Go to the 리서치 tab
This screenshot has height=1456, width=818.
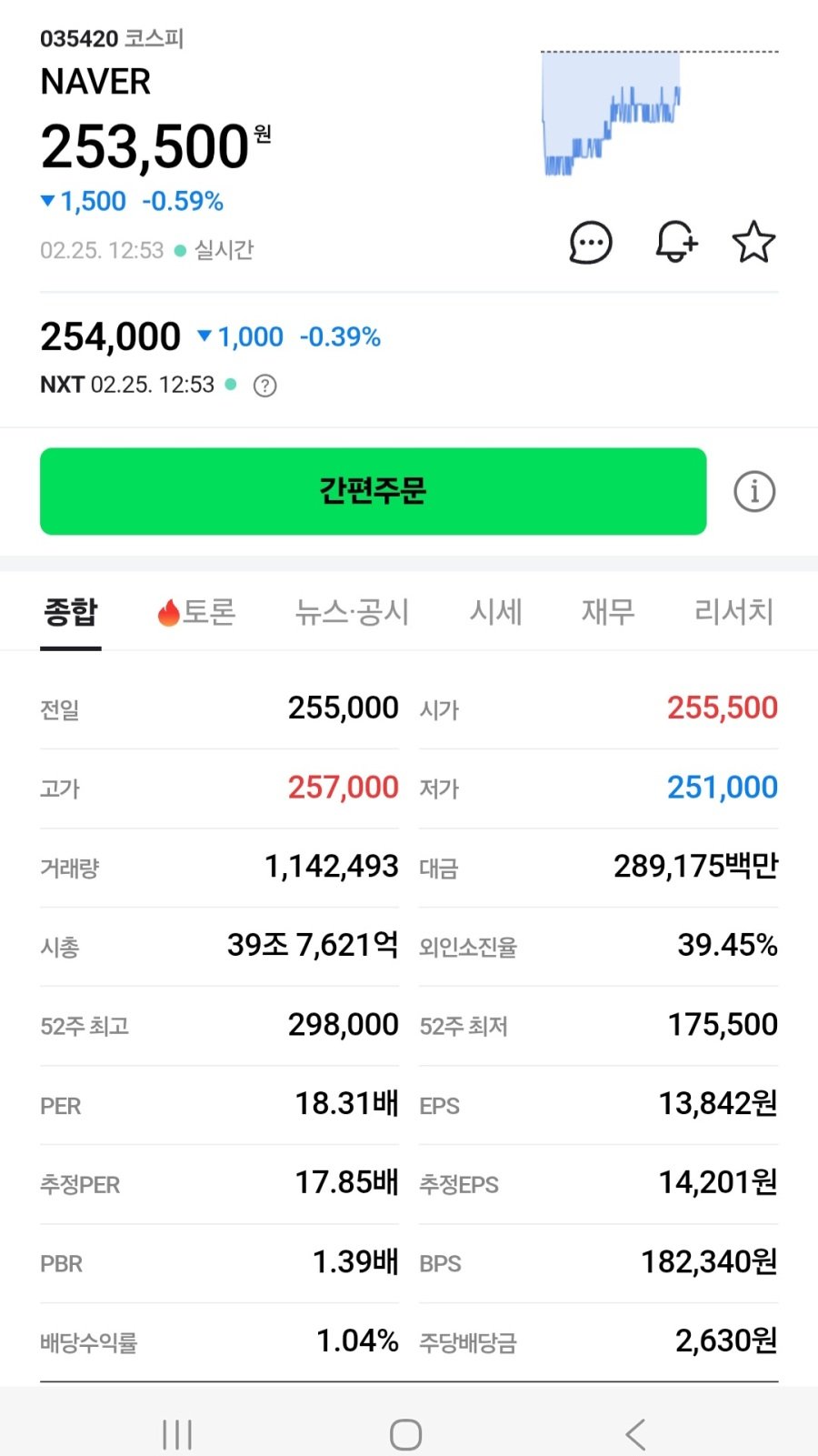(733, 612)
